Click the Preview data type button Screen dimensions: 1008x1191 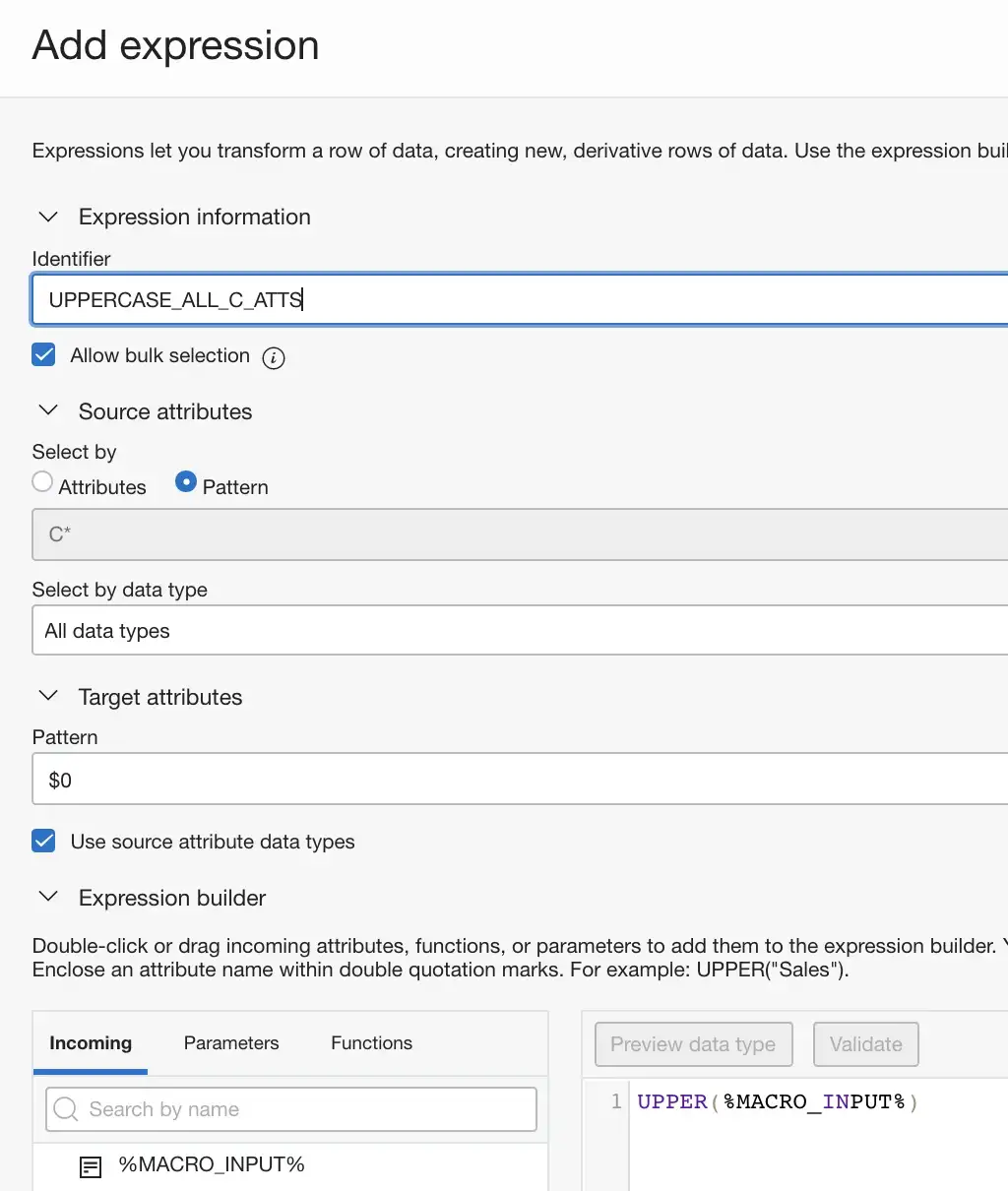tap(693, 1043)
